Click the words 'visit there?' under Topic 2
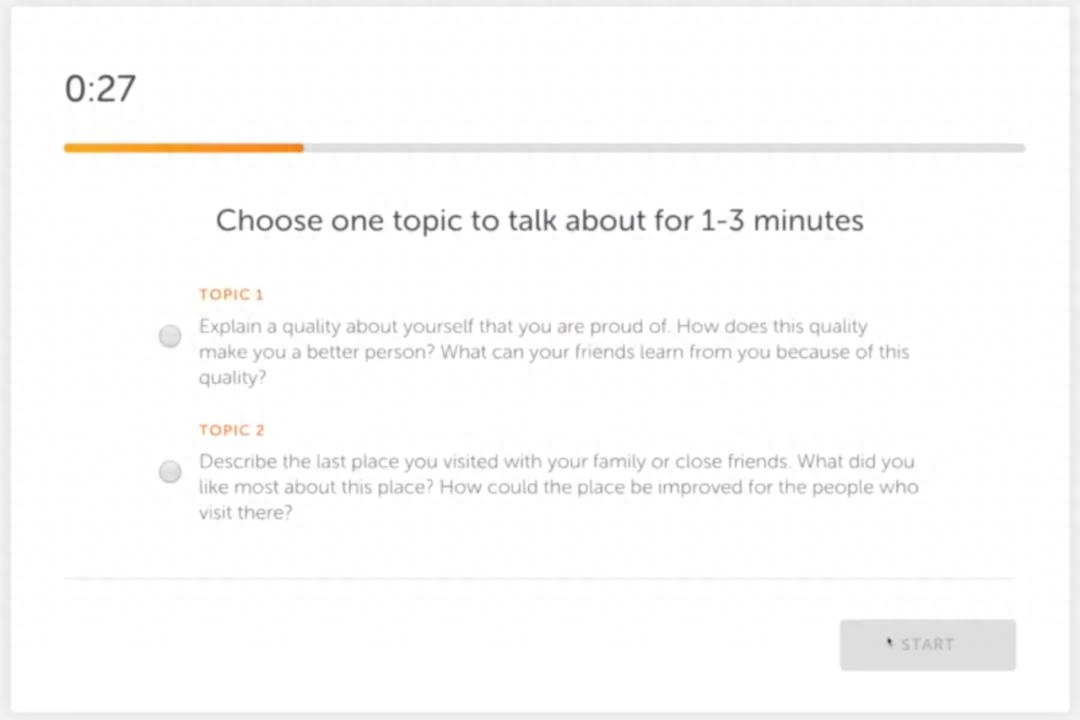This screenshot has height=720, width=1080. [246, 513]
